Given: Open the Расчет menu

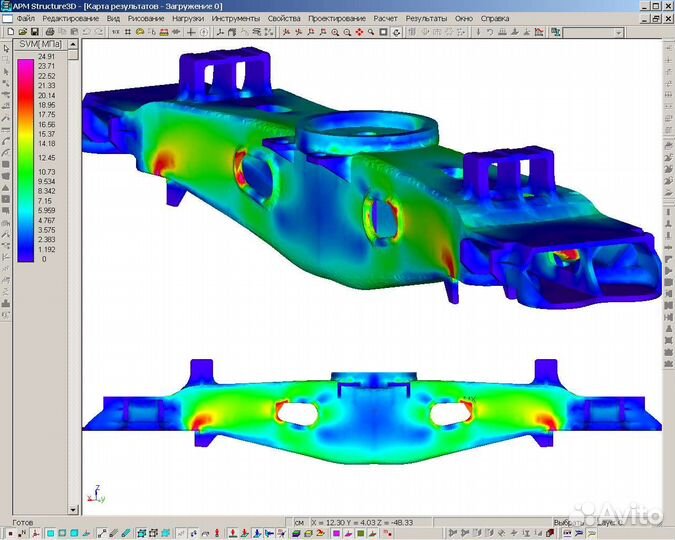Looking at the screenshot, I should [385, 19].
